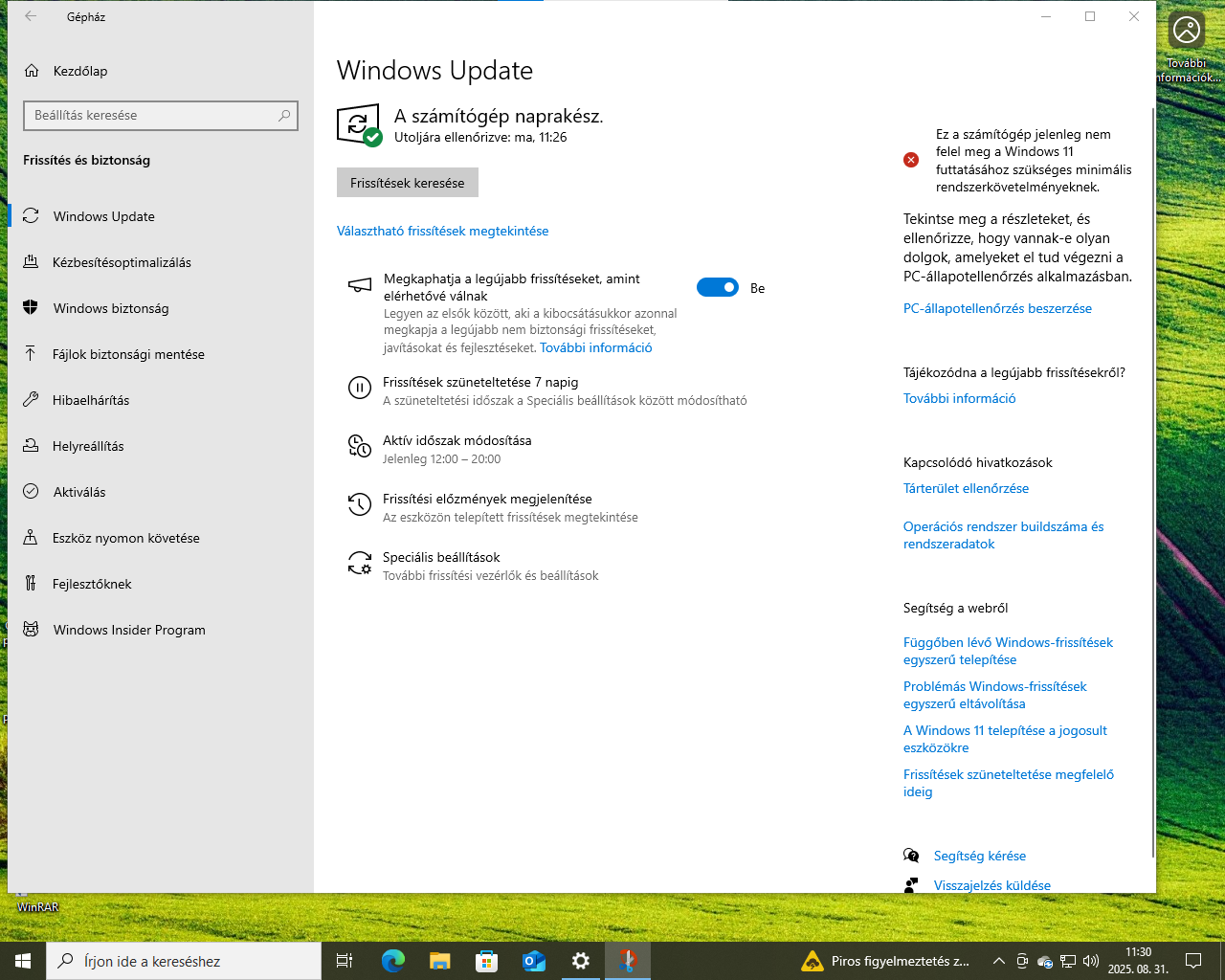The width and height of the screenshot is (1225, 980).
Task: Open the OneDrive cloud tray icon
Action: tap(1045, 961)
